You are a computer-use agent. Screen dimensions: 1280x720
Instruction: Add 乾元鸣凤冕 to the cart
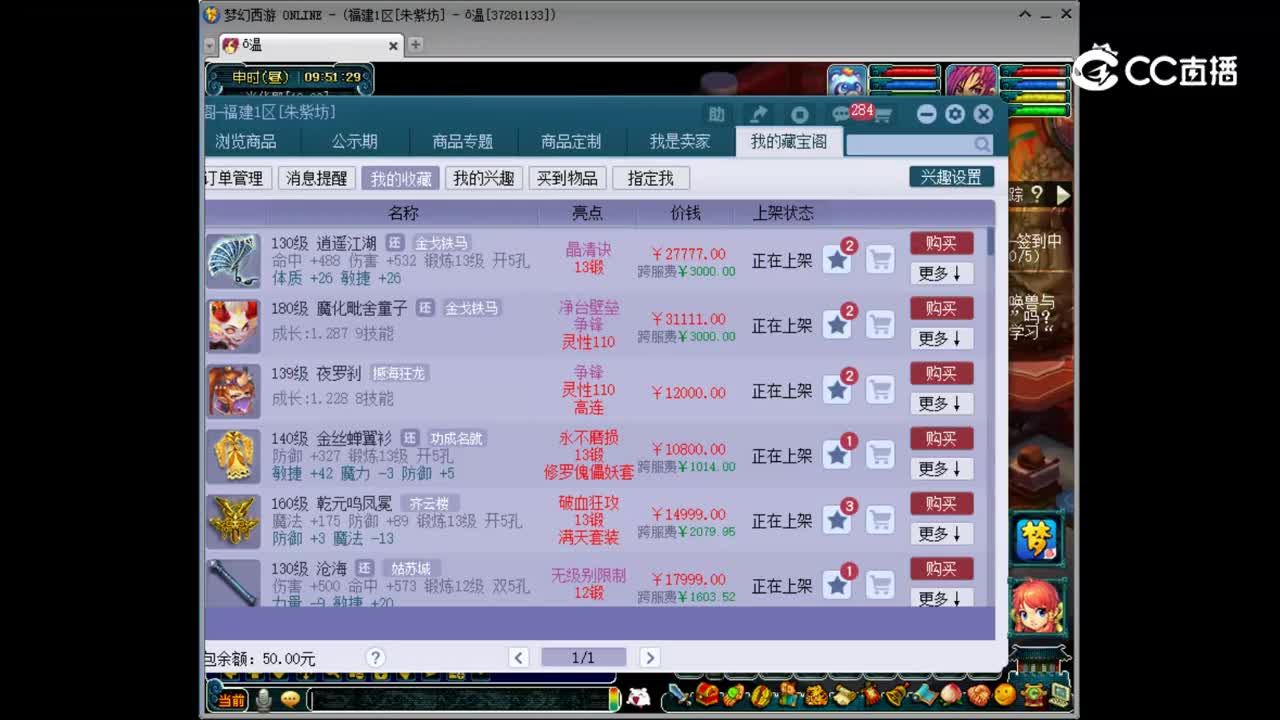click(x=880, y=520)
